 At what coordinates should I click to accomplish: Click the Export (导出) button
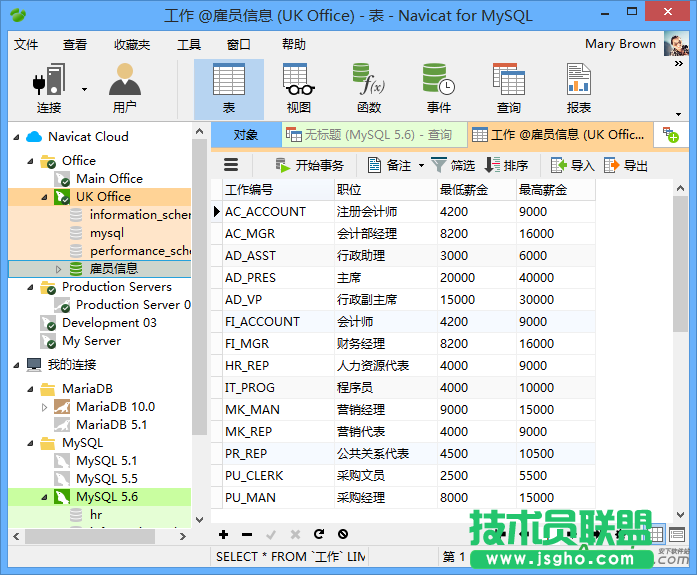(625, 165)
